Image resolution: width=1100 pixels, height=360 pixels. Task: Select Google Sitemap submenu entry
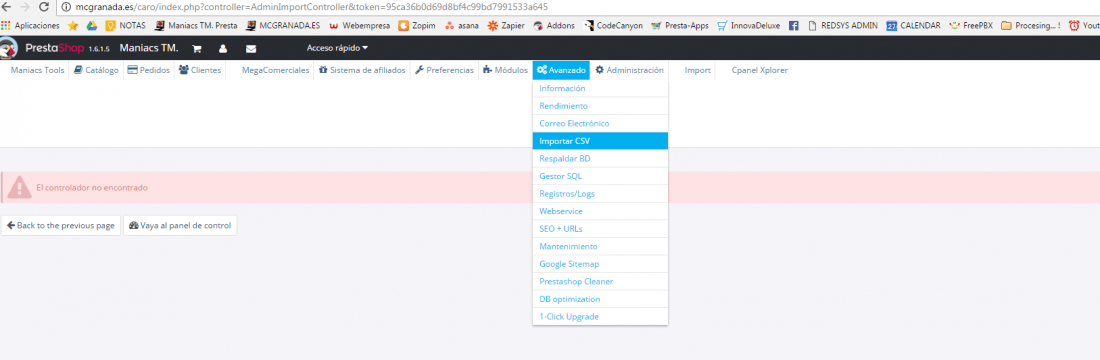(x=601, y=264)
